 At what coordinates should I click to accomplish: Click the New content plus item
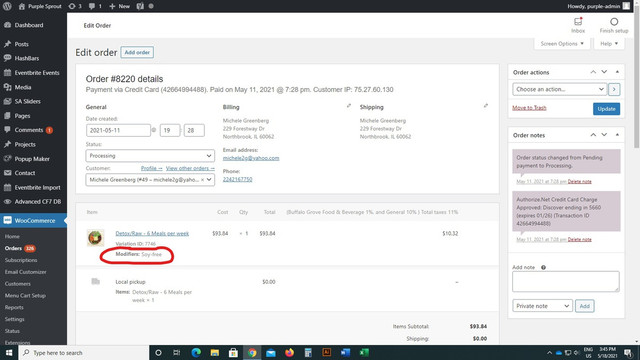(120, 6)
